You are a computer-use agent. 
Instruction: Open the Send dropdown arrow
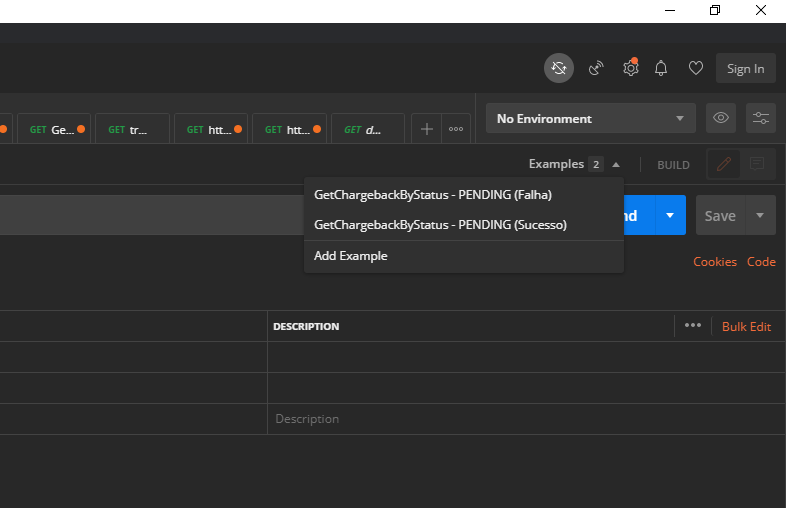(x=671, y=215)
